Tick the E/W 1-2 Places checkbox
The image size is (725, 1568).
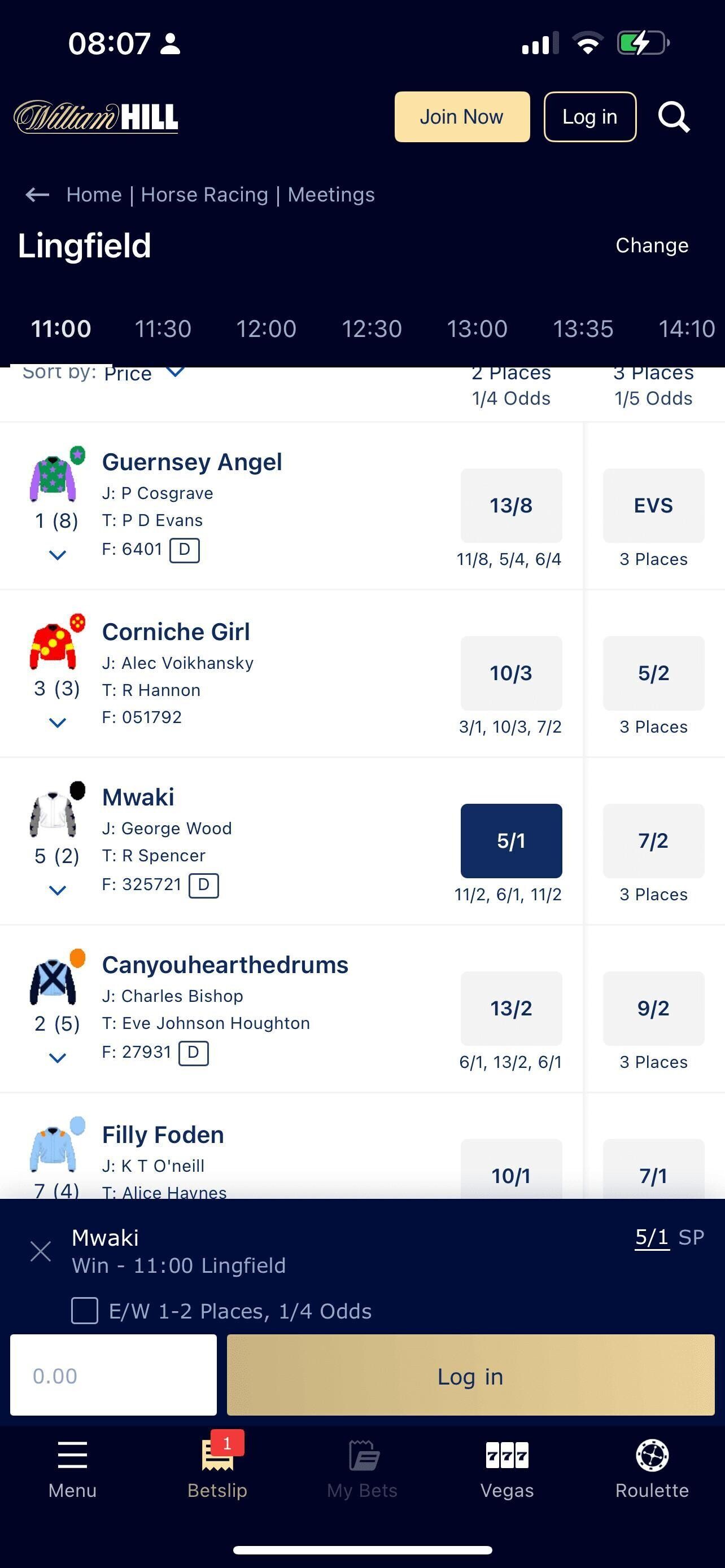(85, 1311)
